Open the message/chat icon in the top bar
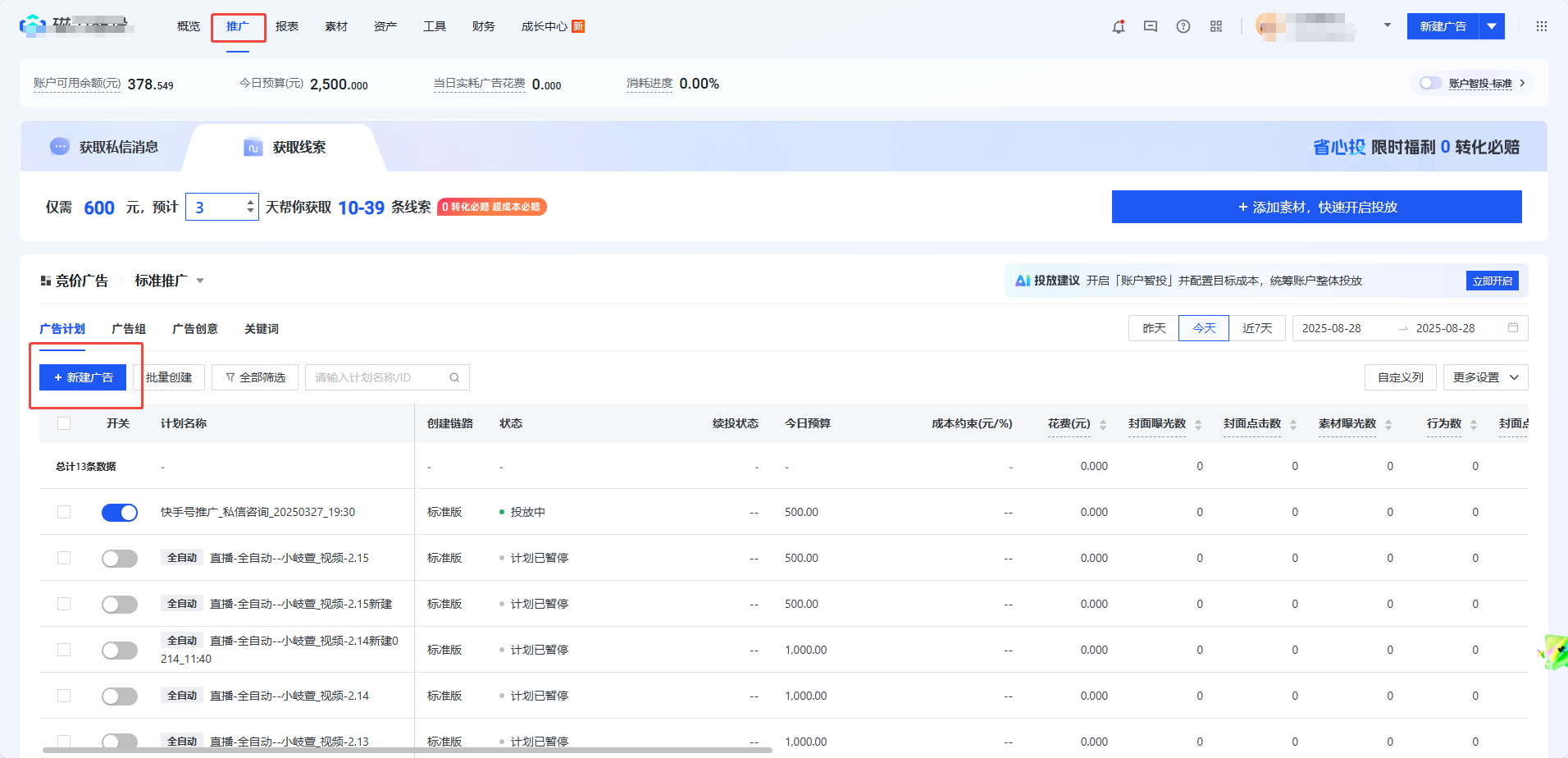This screenshot has width=1568, height=758. tap(1150, 25)
